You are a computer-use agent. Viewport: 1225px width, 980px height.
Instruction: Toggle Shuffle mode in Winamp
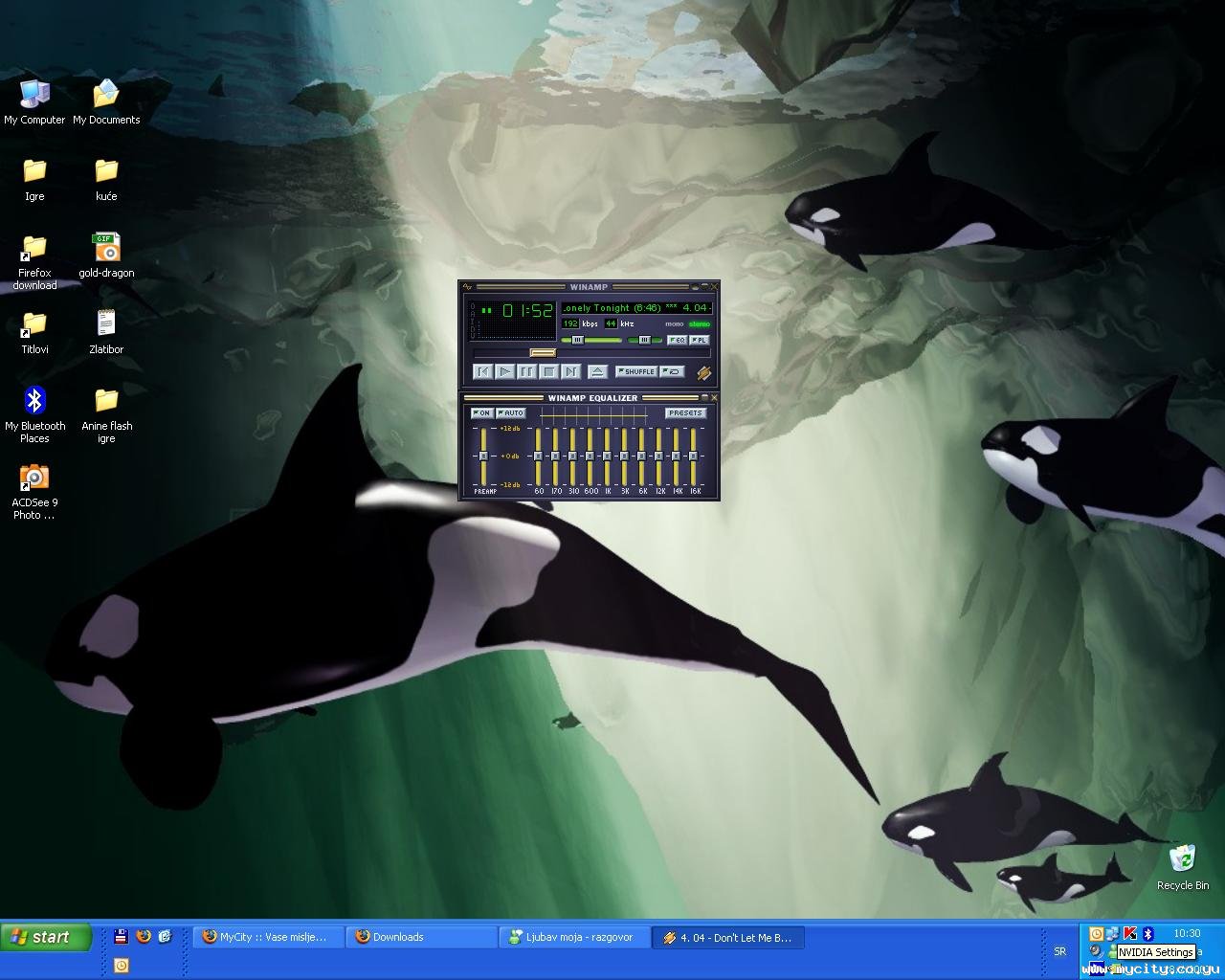[x=636, y=371]
